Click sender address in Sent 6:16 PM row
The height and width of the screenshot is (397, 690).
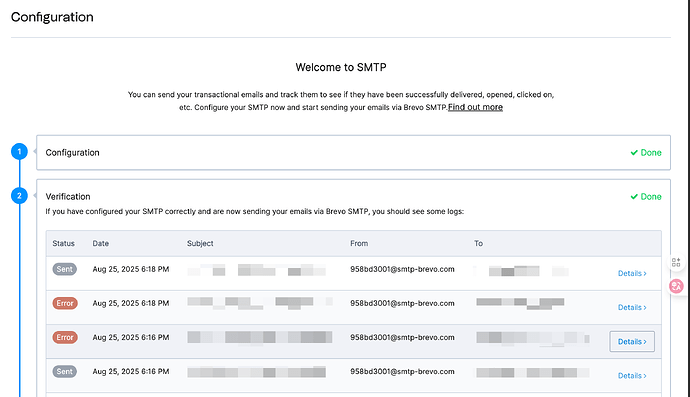[402, 371]
